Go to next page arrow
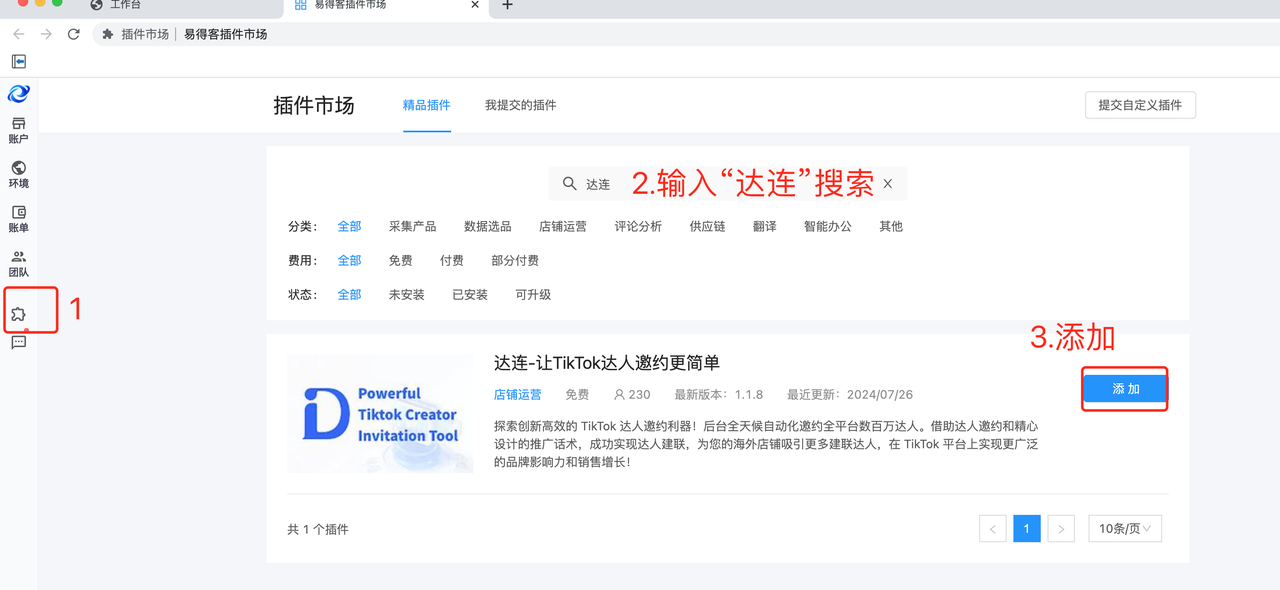The height and width of the screenshot is (590, 1280). pos(1061,529)
